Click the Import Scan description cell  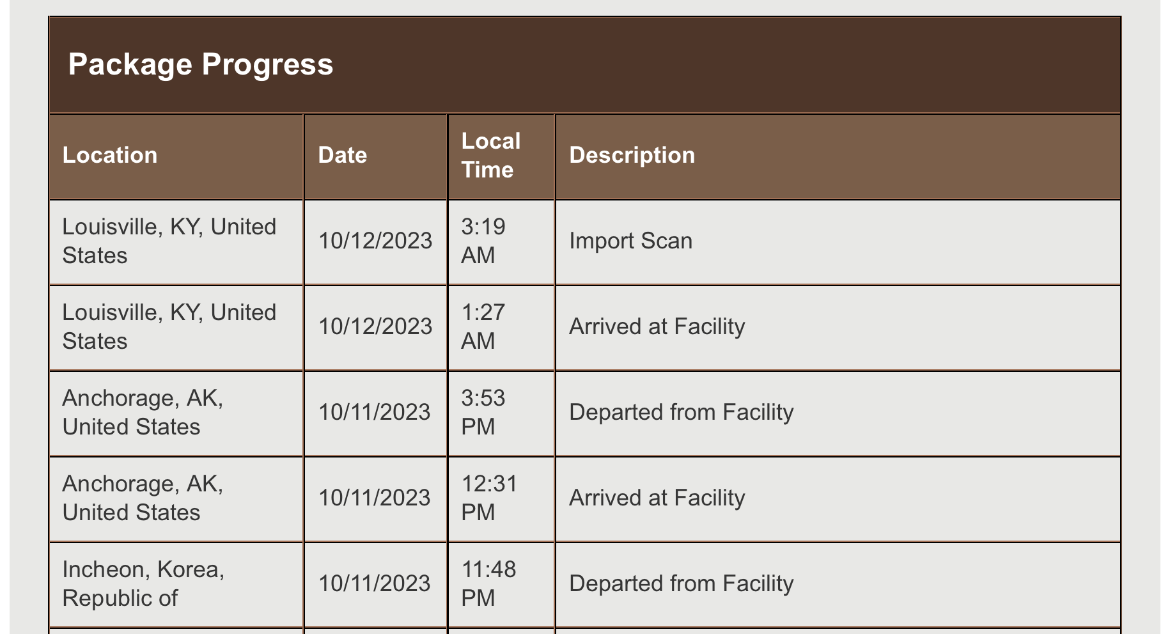(x=838, y=242)
